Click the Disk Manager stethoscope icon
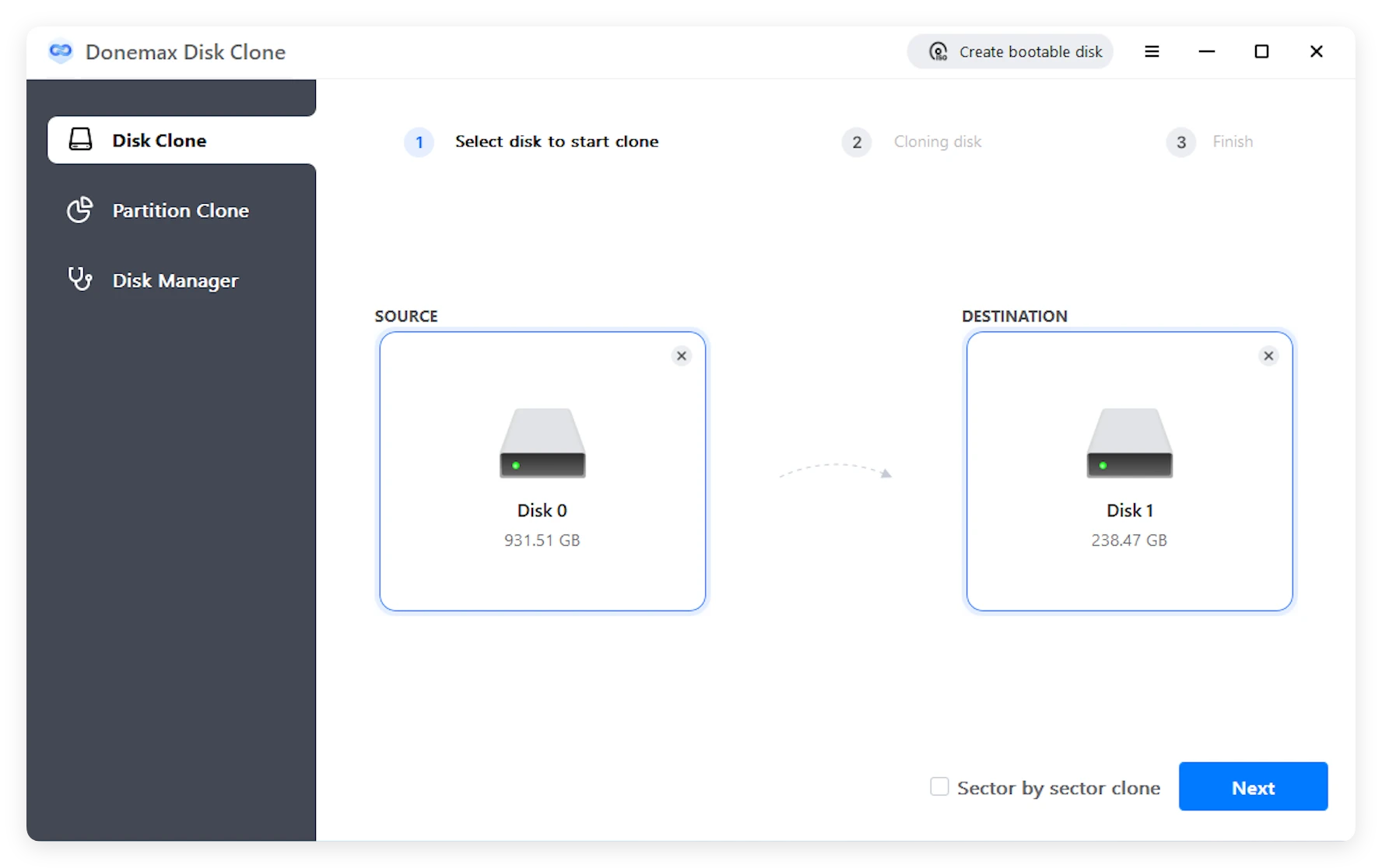The image size is (1382, 868). [x=80, y=278]
